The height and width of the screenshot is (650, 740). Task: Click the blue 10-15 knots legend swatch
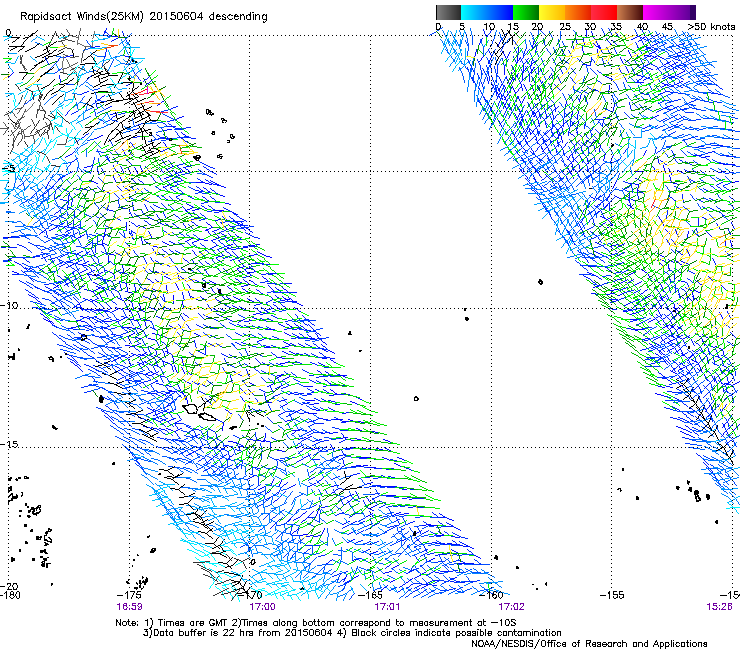pyautogui.click(x=500, y=12)
